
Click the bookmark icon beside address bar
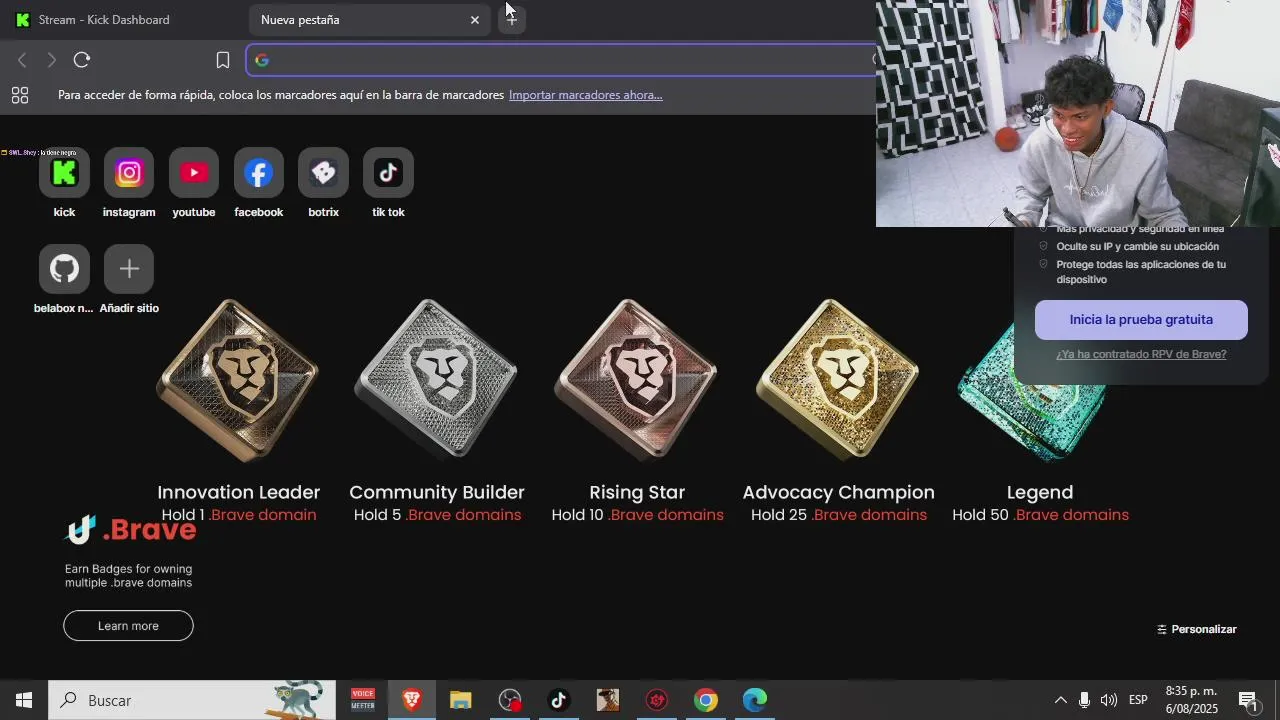pos(223,60)
